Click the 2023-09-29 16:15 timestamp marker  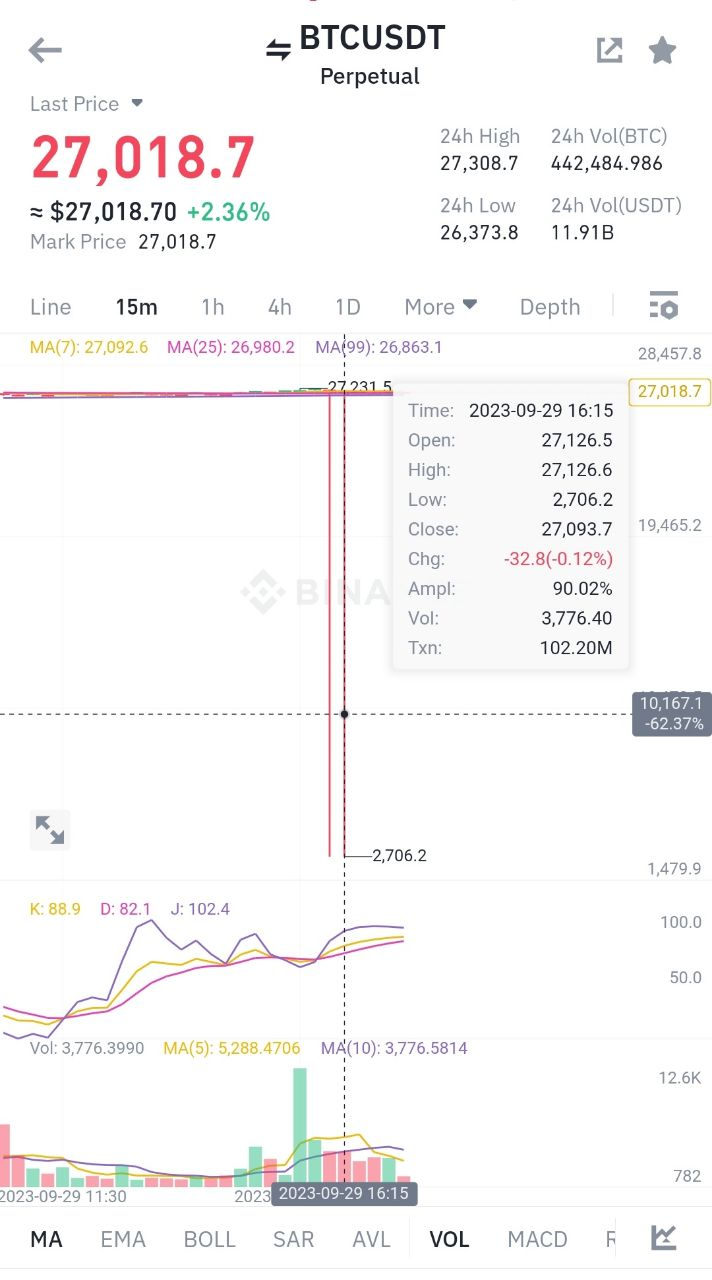[344, 1193]
